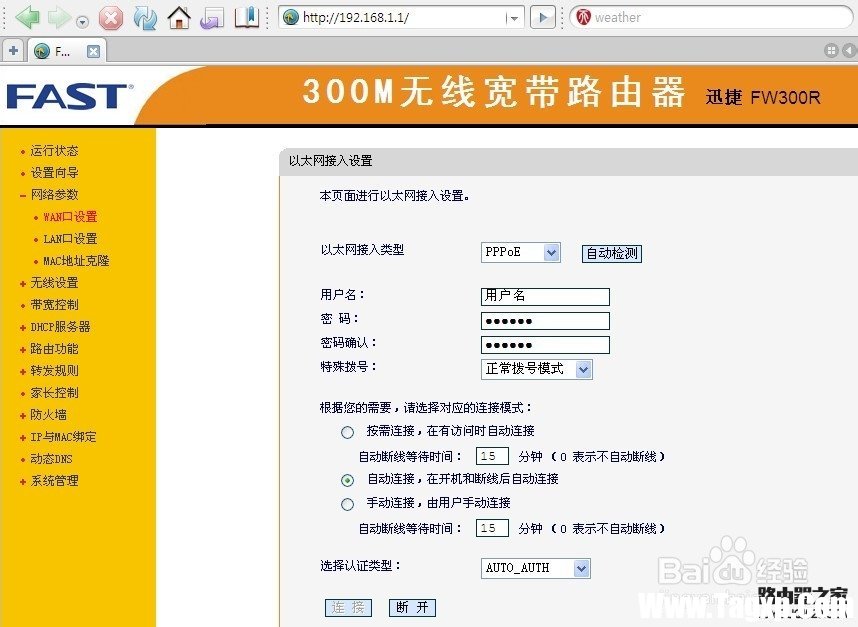
Task: Click the red Stop loading icon
Action: 111,18
